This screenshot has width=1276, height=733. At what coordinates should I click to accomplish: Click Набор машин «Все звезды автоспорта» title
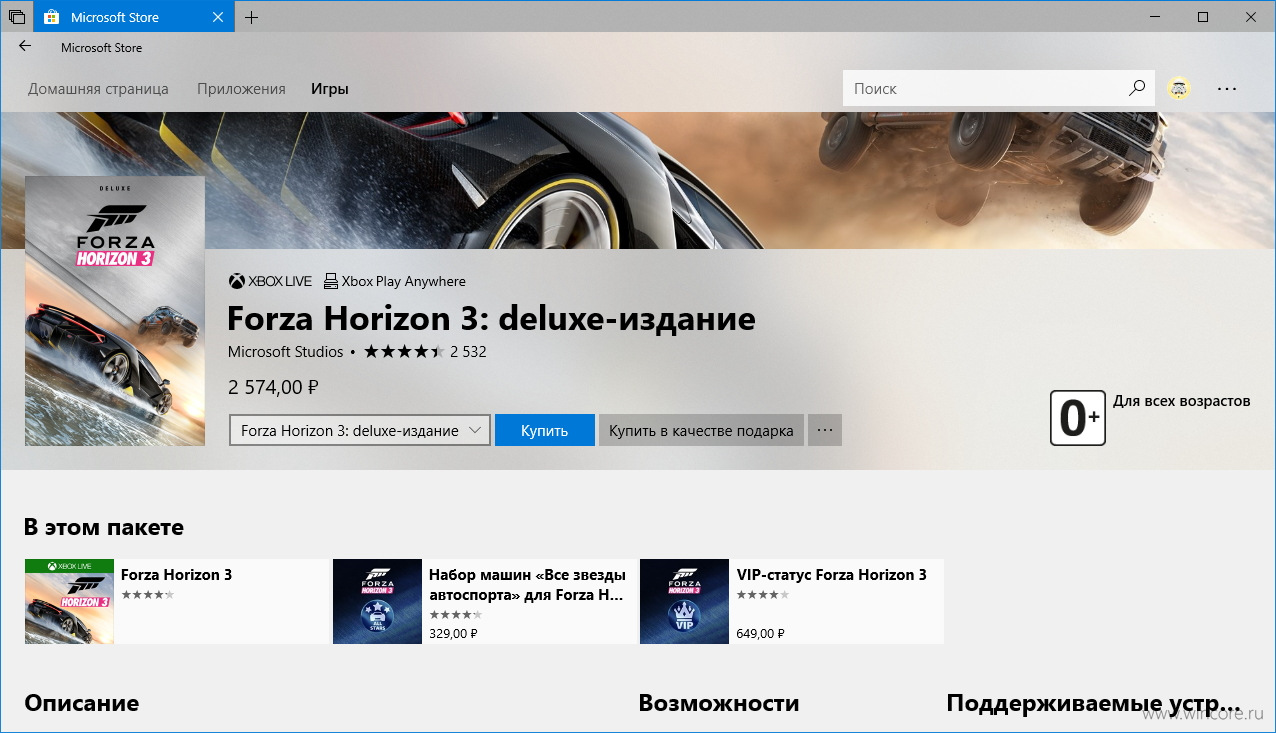tap(527, 585)
